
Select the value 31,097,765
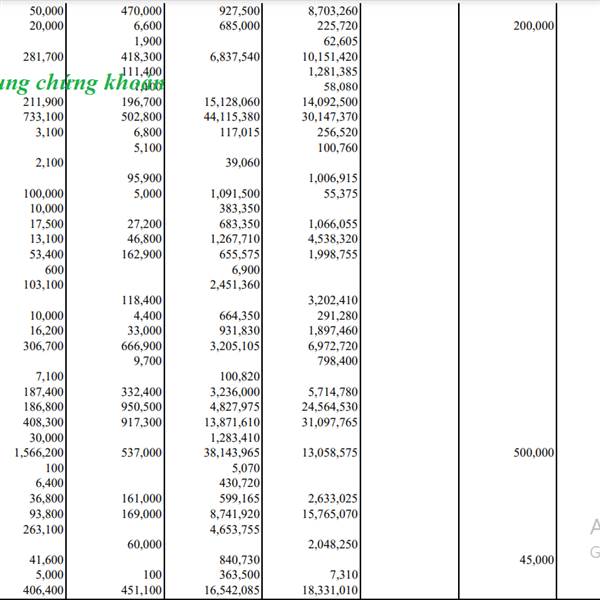(x=329, y=422)
